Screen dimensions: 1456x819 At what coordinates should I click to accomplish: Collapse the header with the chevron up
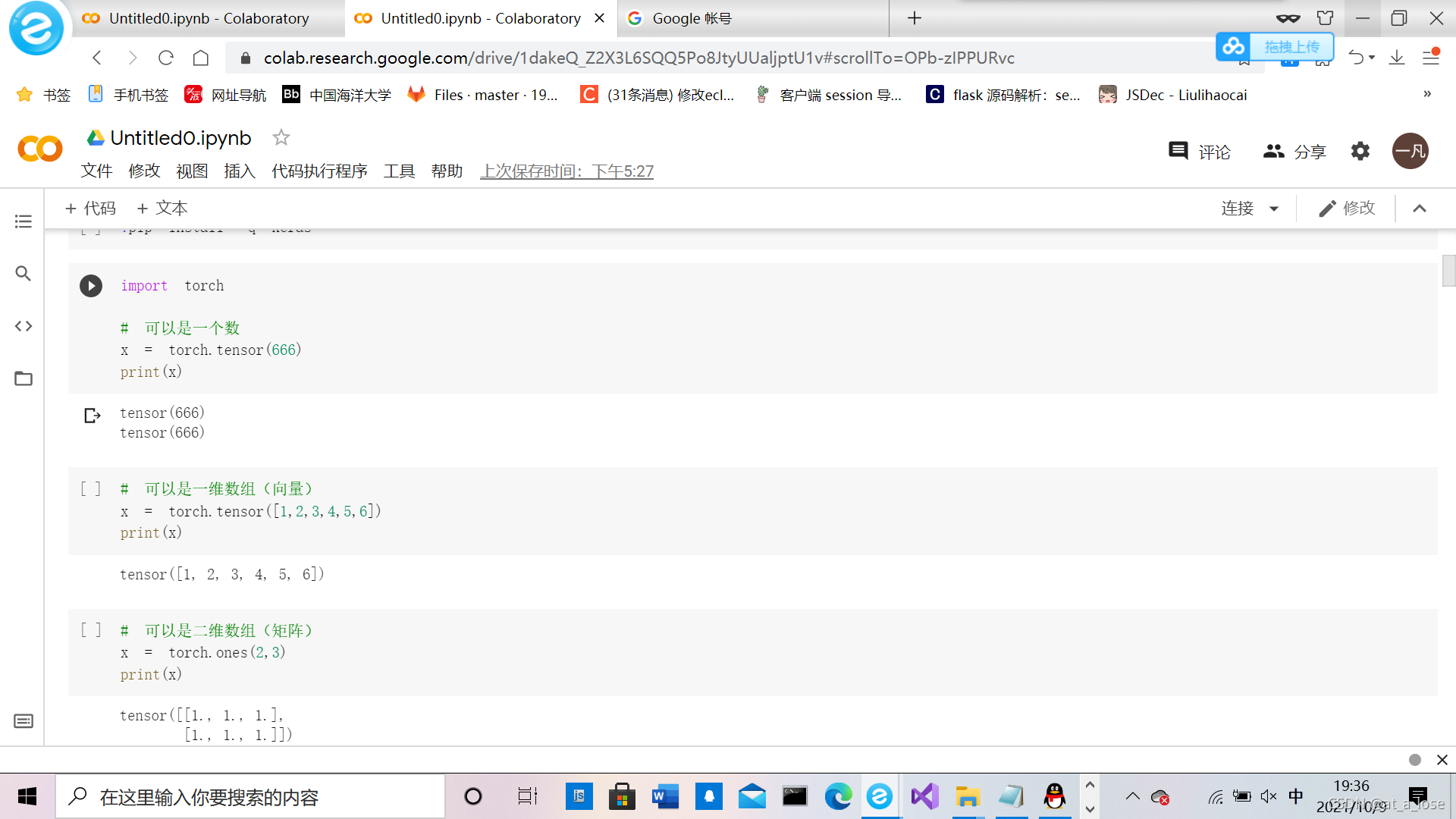click(x=1420, y=209)
